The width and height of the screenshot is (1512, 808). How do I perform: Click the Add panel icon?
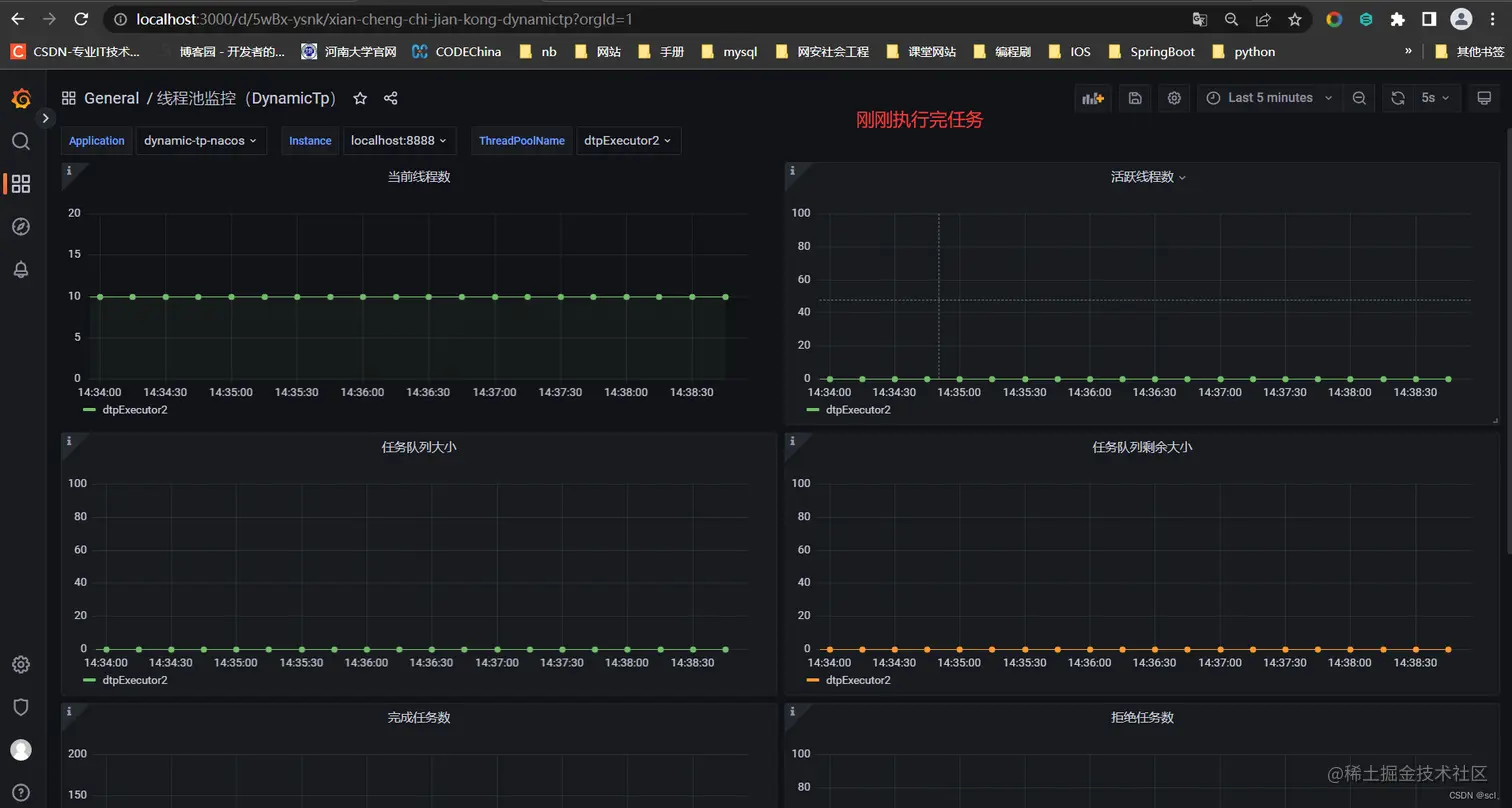[x=1093, y=98]
